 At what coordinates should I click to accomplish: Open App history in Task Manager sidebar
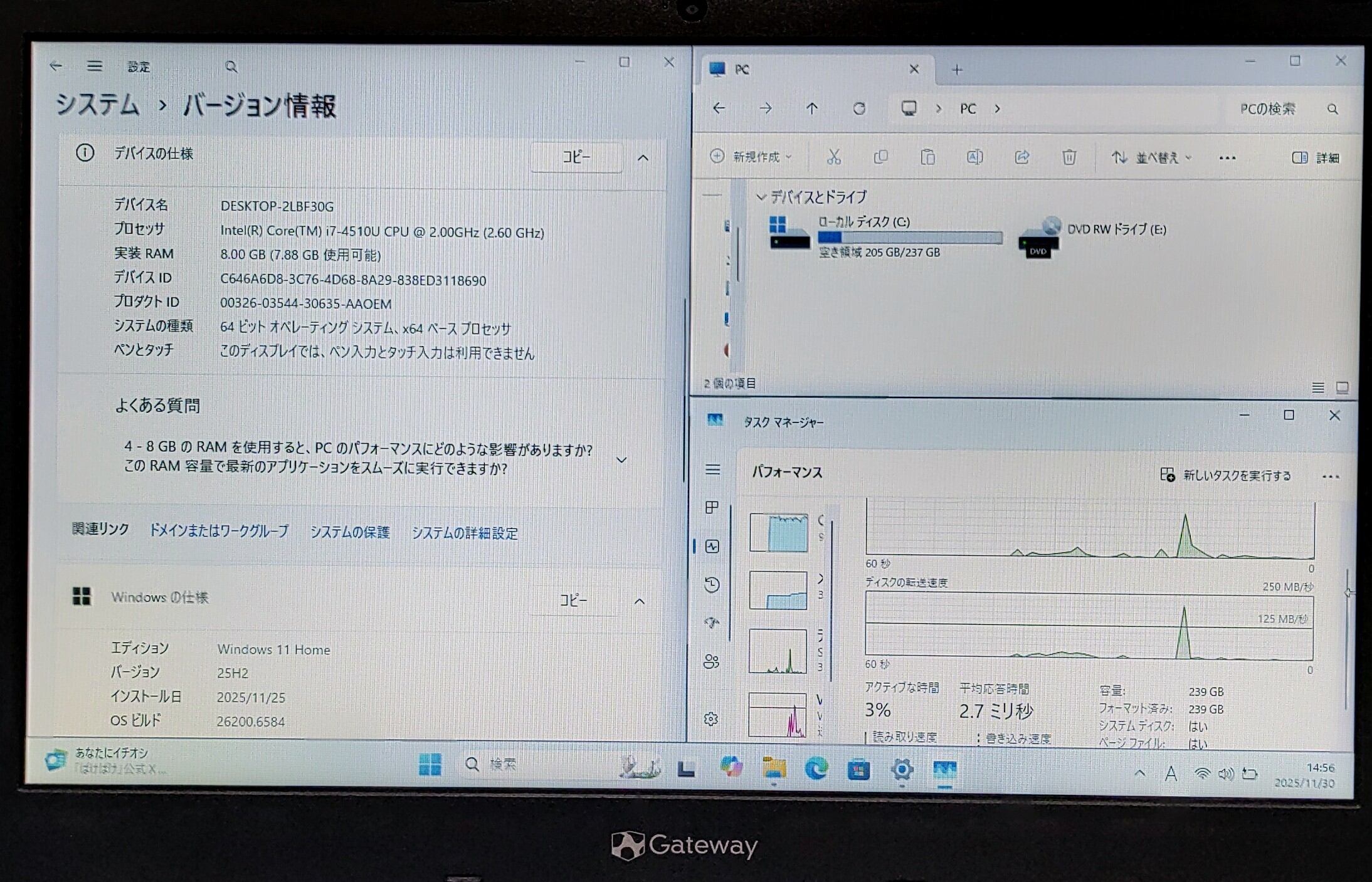[712, 585]
